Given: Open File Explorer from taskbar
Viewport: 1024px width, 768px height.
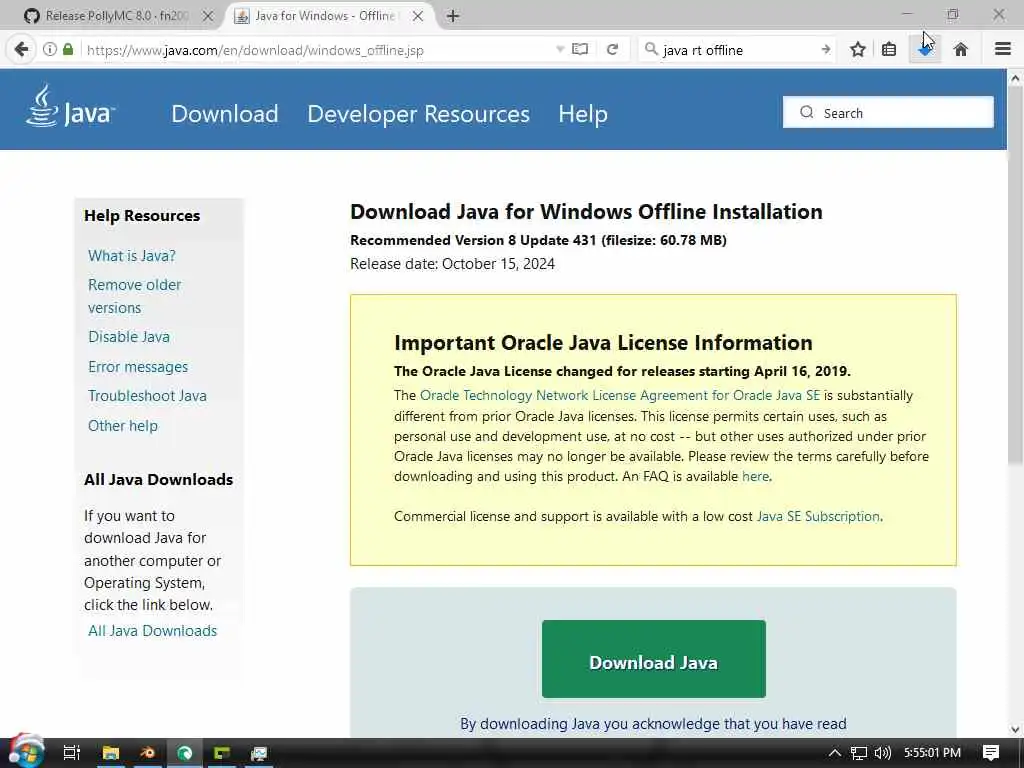Looking at the screenshot, I should click(x=110, y=753).
